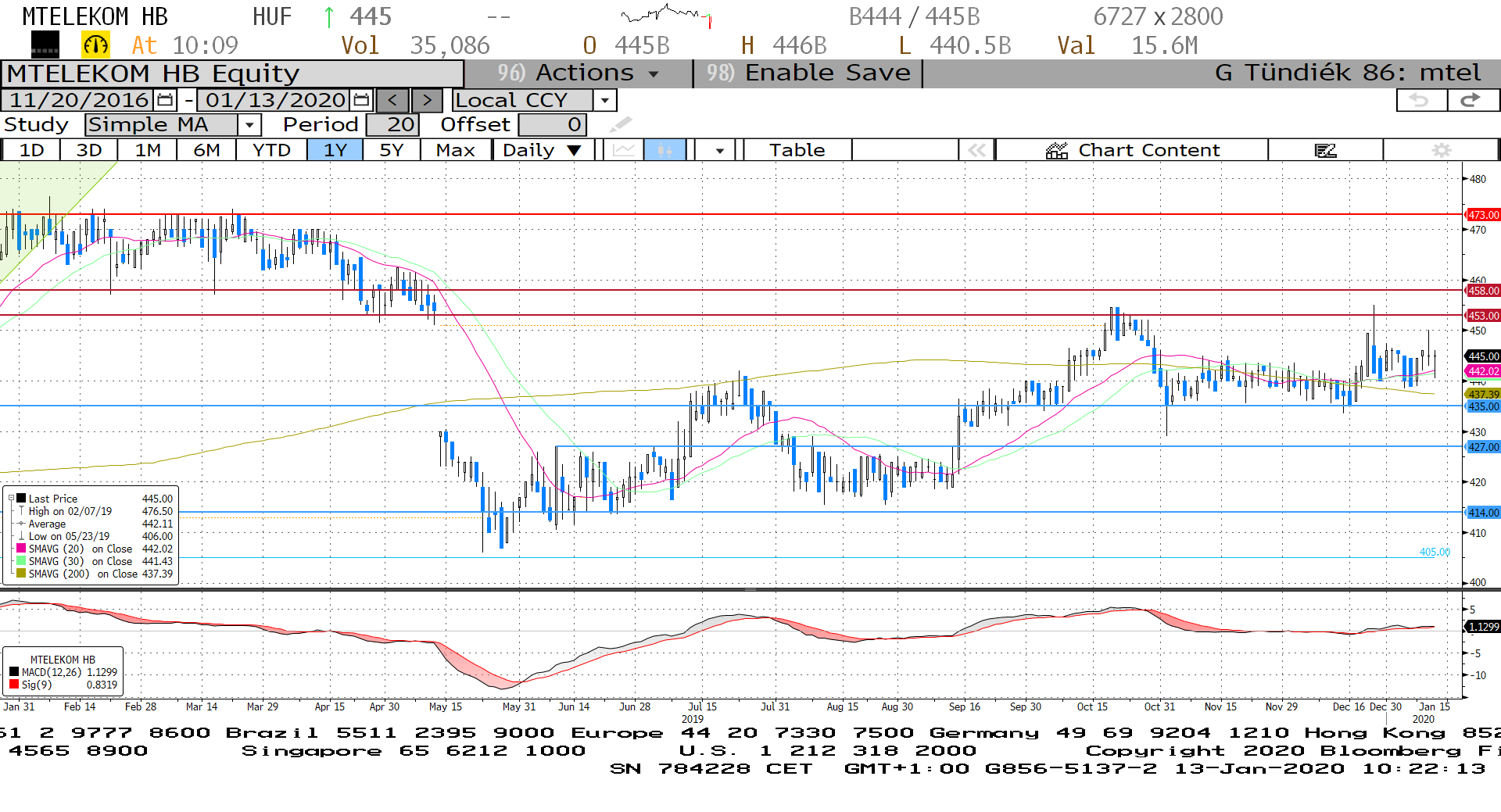Open the Simple MA study dropdown
The height and width of the screenshot is (812, 1501).
pyautogui.click(x=249, y=125)
